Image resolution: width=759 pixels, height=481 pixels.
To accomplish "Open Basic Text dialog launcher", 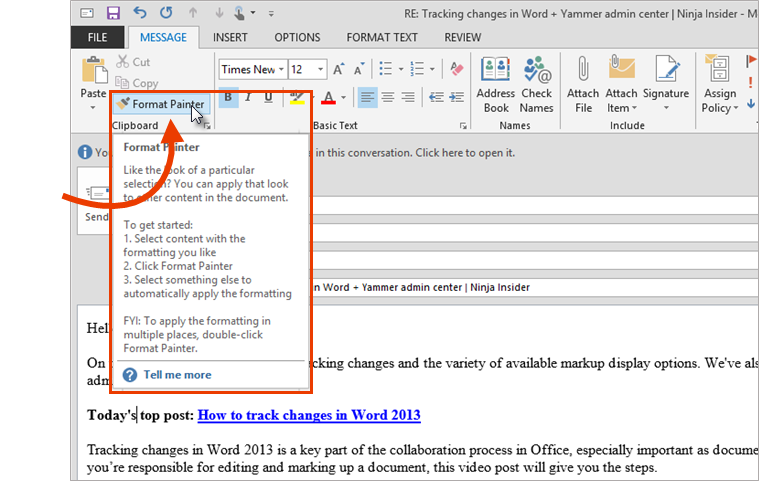I will click(x=463, y=126).
